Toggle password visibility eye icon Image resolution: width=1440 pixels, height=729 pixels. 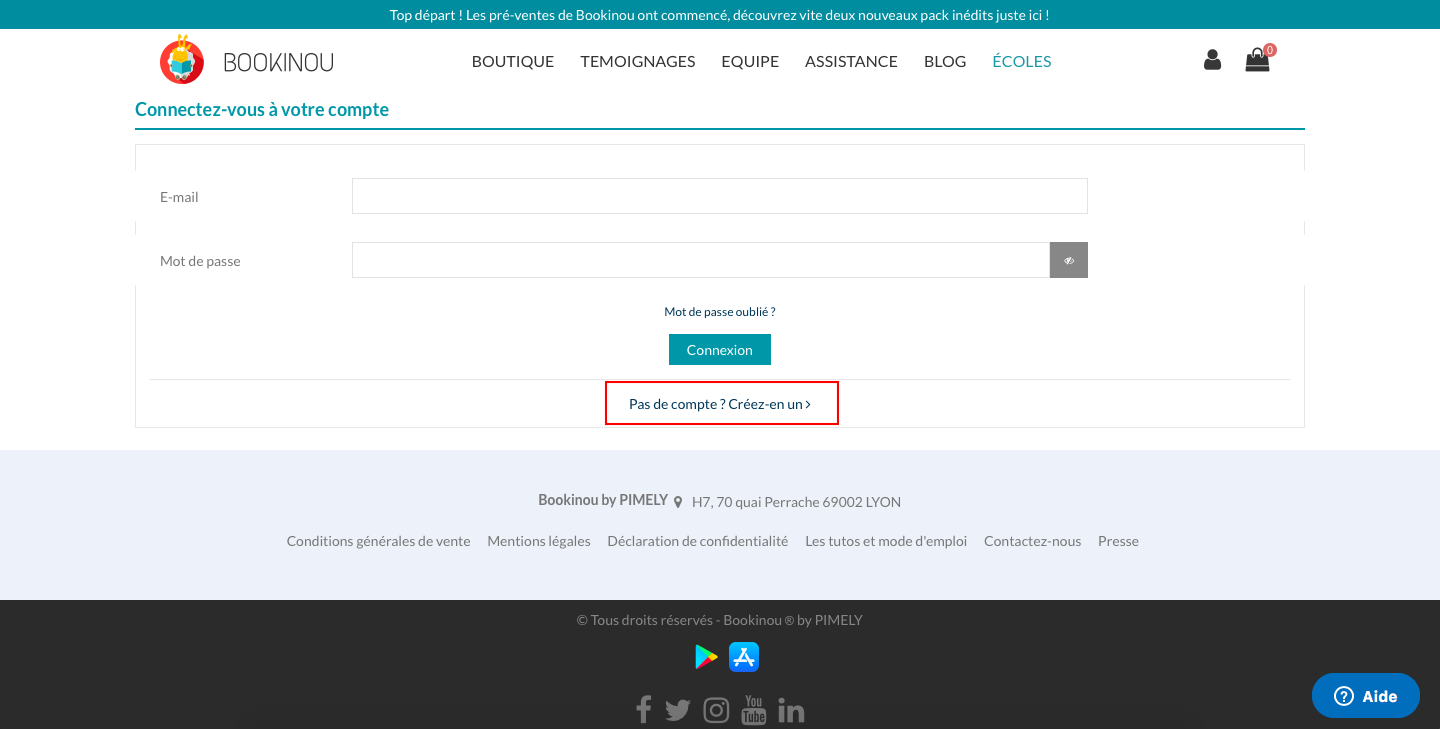pos(1069,260)
